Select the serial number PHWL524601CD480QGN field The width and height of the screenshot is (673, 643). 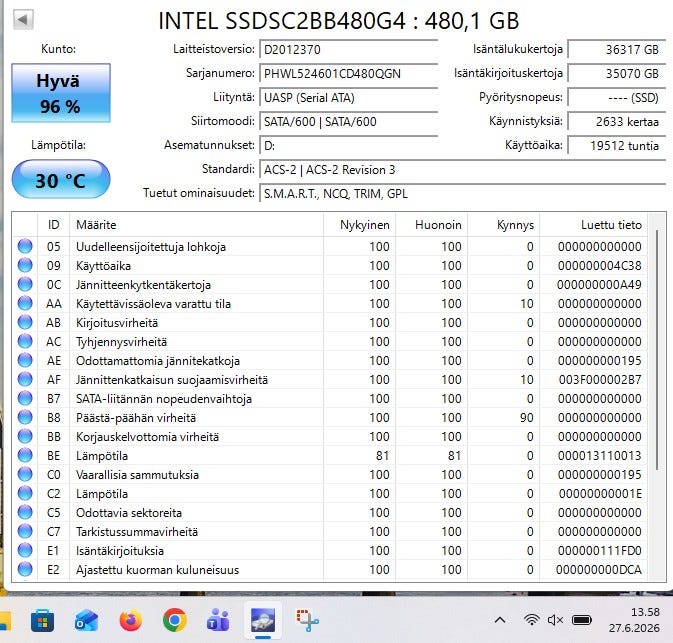349,73
